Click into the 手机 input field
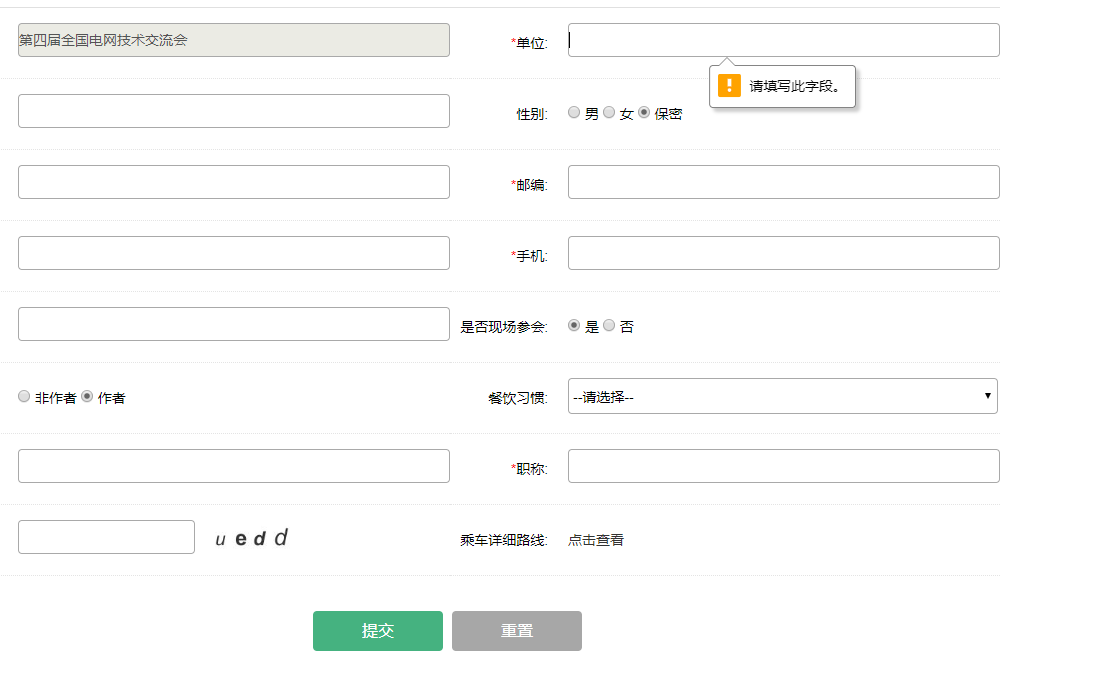This screenshot has height=673, width=1111. (783, 253)
